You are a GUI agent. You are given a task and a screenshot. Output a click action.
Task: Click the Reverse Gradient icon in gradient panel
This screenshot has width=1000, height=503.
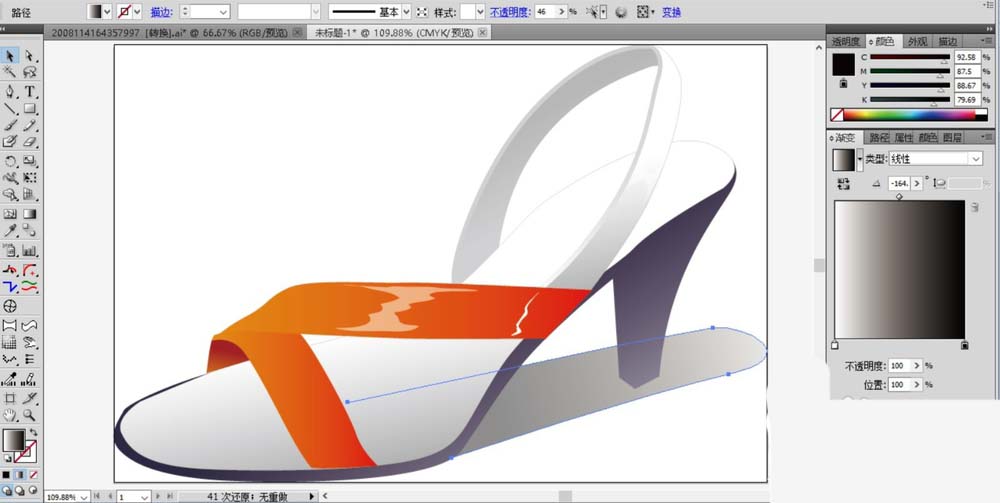pos(844,184)
